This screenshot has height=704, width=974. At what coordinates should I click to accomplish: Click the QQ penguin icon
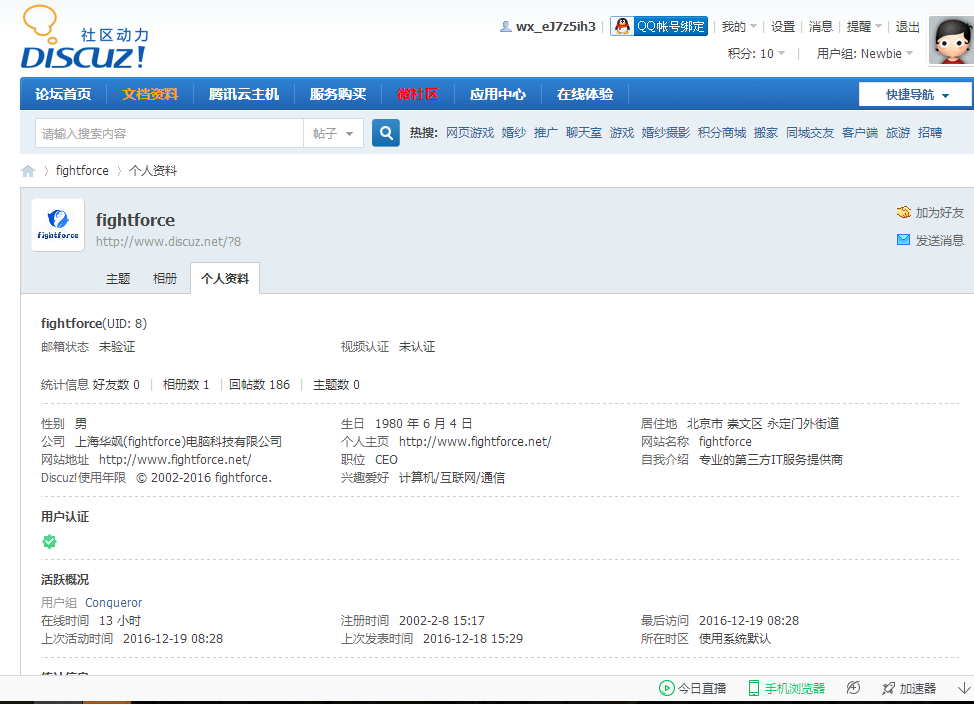(x=622, y=26)
